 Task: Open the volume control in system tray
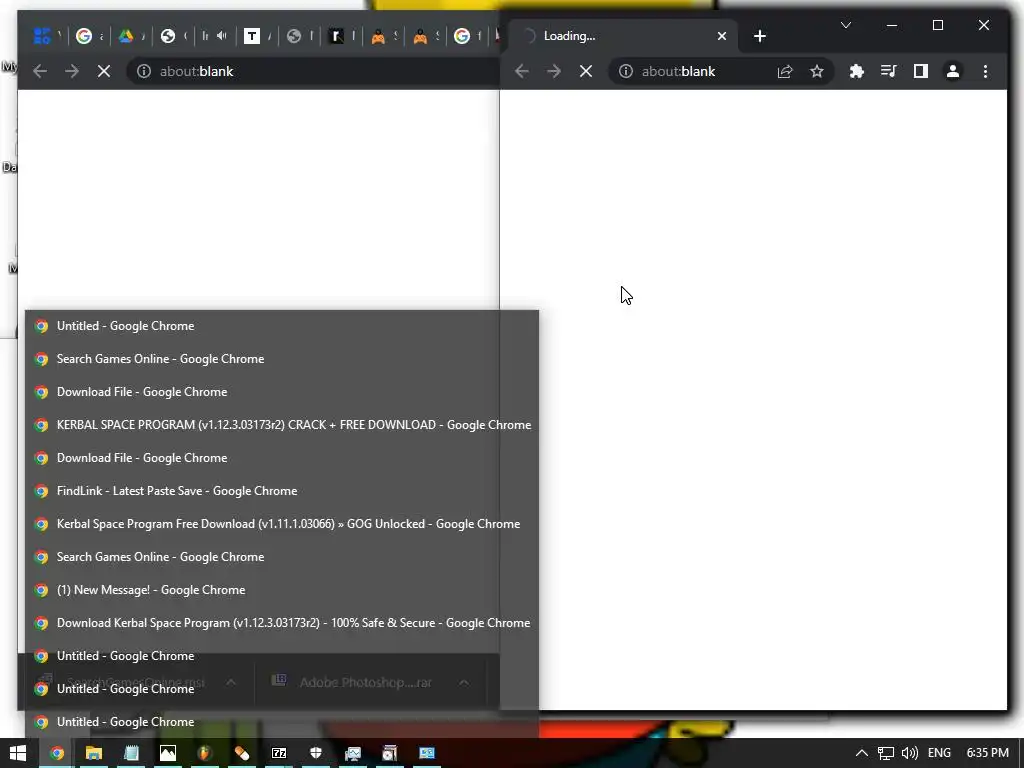(x=910, y=753)
